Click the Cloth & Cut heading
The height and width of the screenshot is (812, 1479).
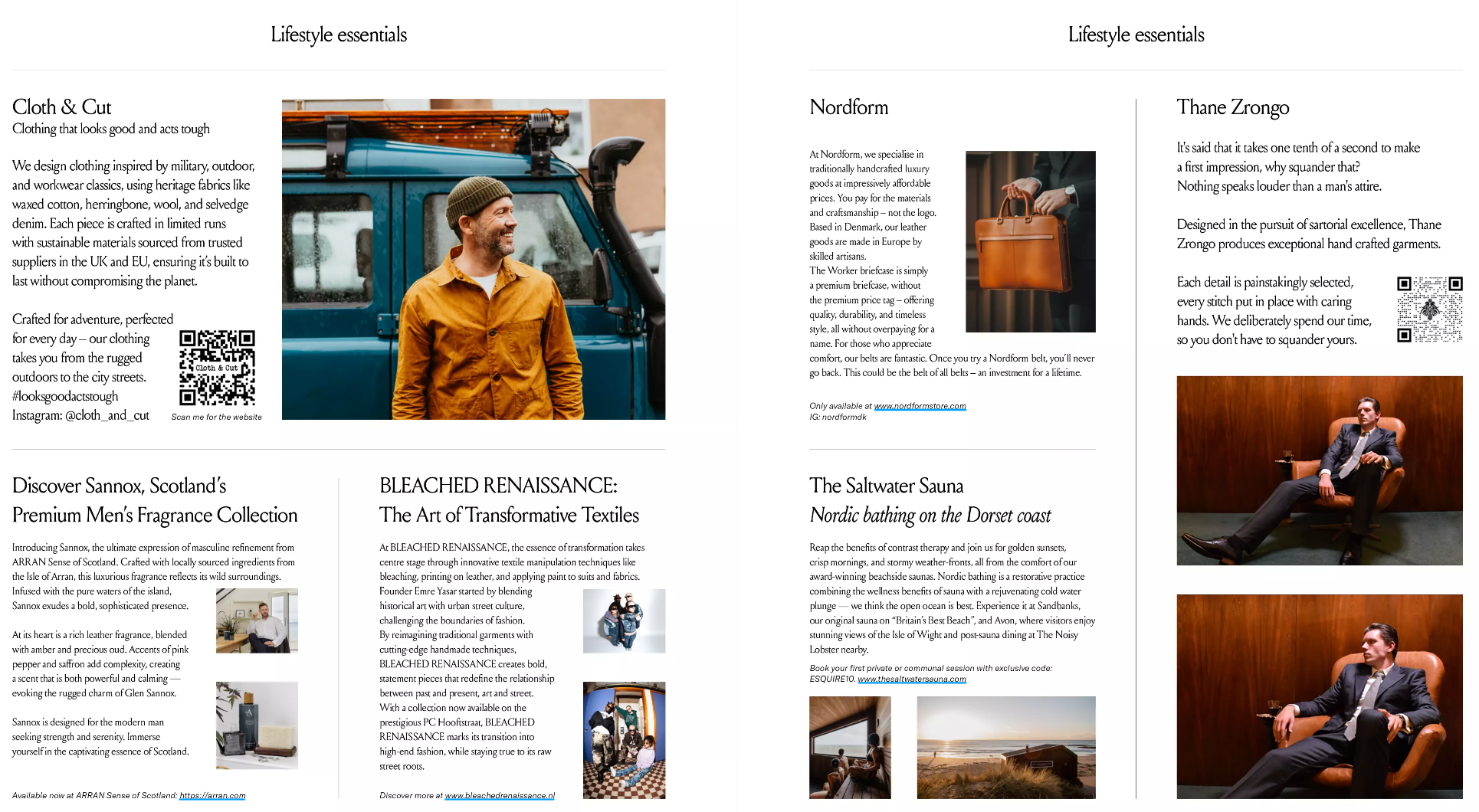click(62, 107)
